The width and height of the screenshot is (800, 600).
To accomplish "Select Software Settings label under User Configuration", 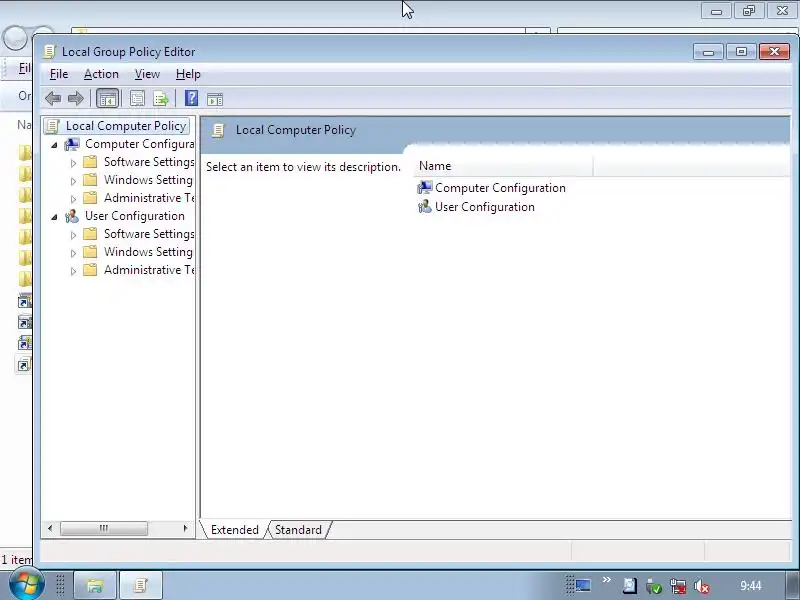I will pos(149,234).
